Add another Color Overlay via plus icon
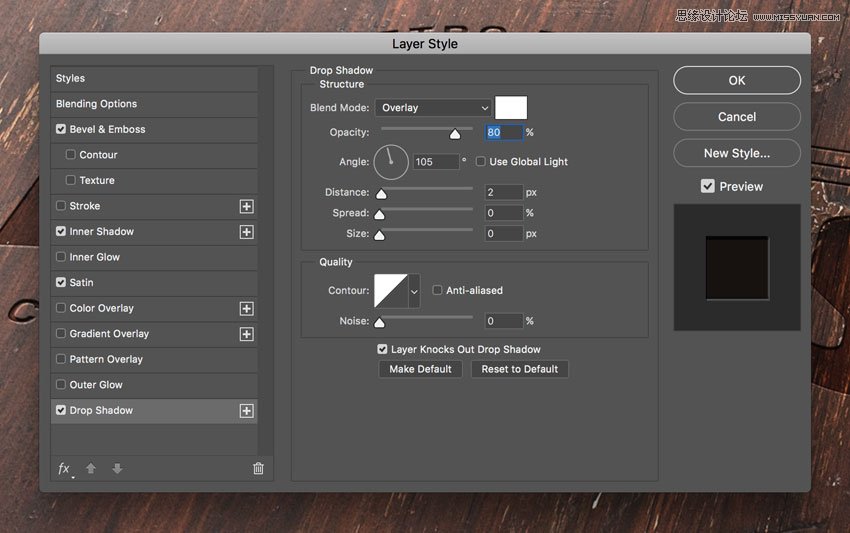The image size is (850, 533). click(246, 309)
